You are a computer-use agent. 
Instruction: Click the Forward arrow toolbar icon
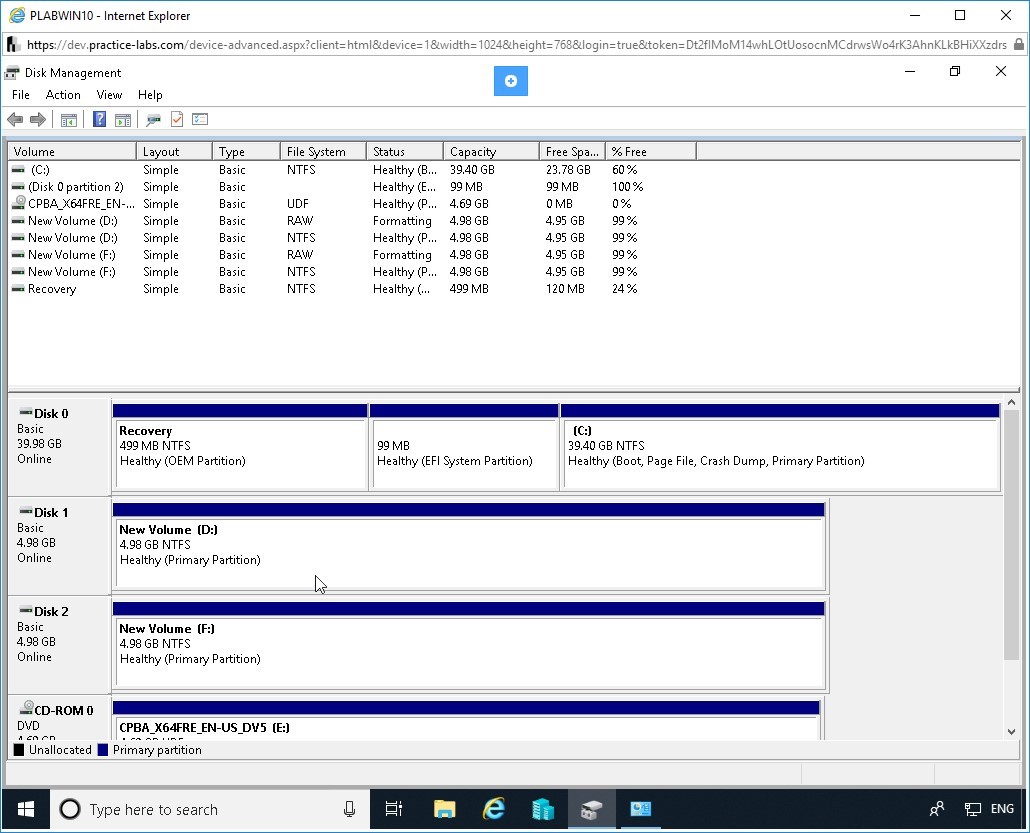(38, 120)
